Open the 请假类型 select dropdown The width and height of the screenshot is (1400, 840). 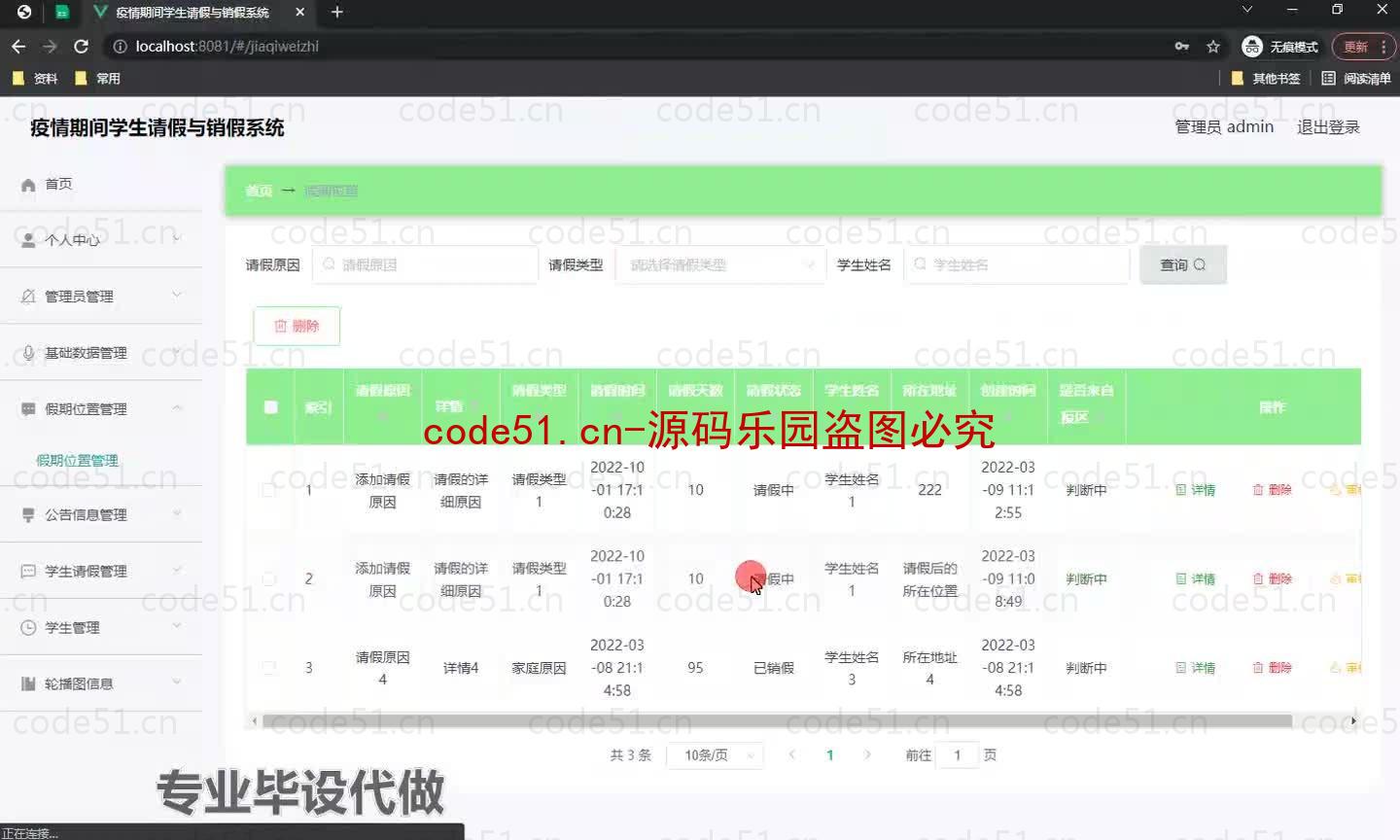[720, 264]
